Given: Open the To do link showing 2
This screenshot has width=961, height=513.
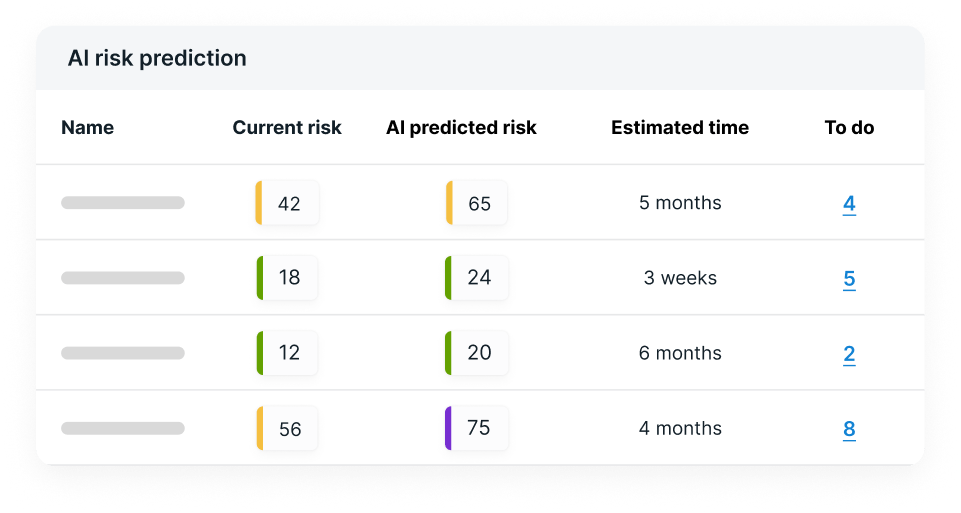Looking at the screenshot, I should pos(849,354).
